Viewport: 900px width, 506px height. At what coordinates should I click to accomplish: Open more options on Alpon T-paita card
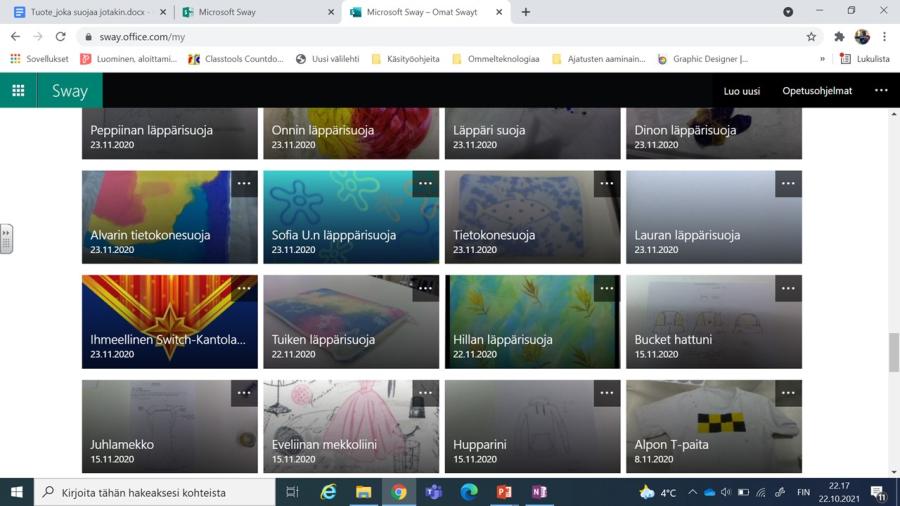coord(788,393)
